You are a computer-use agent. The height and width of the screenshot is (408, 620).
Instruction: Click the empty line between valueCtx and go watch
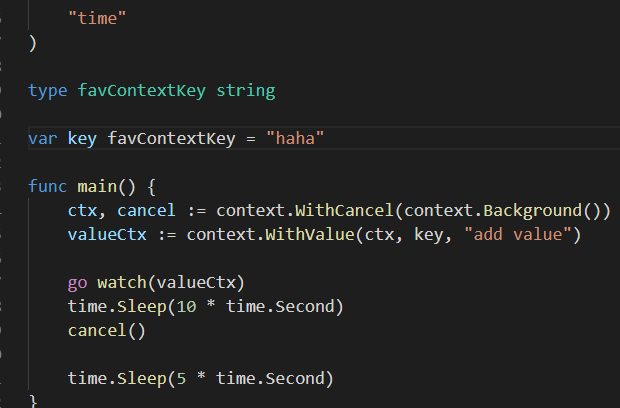pyautogui.click(x=200, y=259)
